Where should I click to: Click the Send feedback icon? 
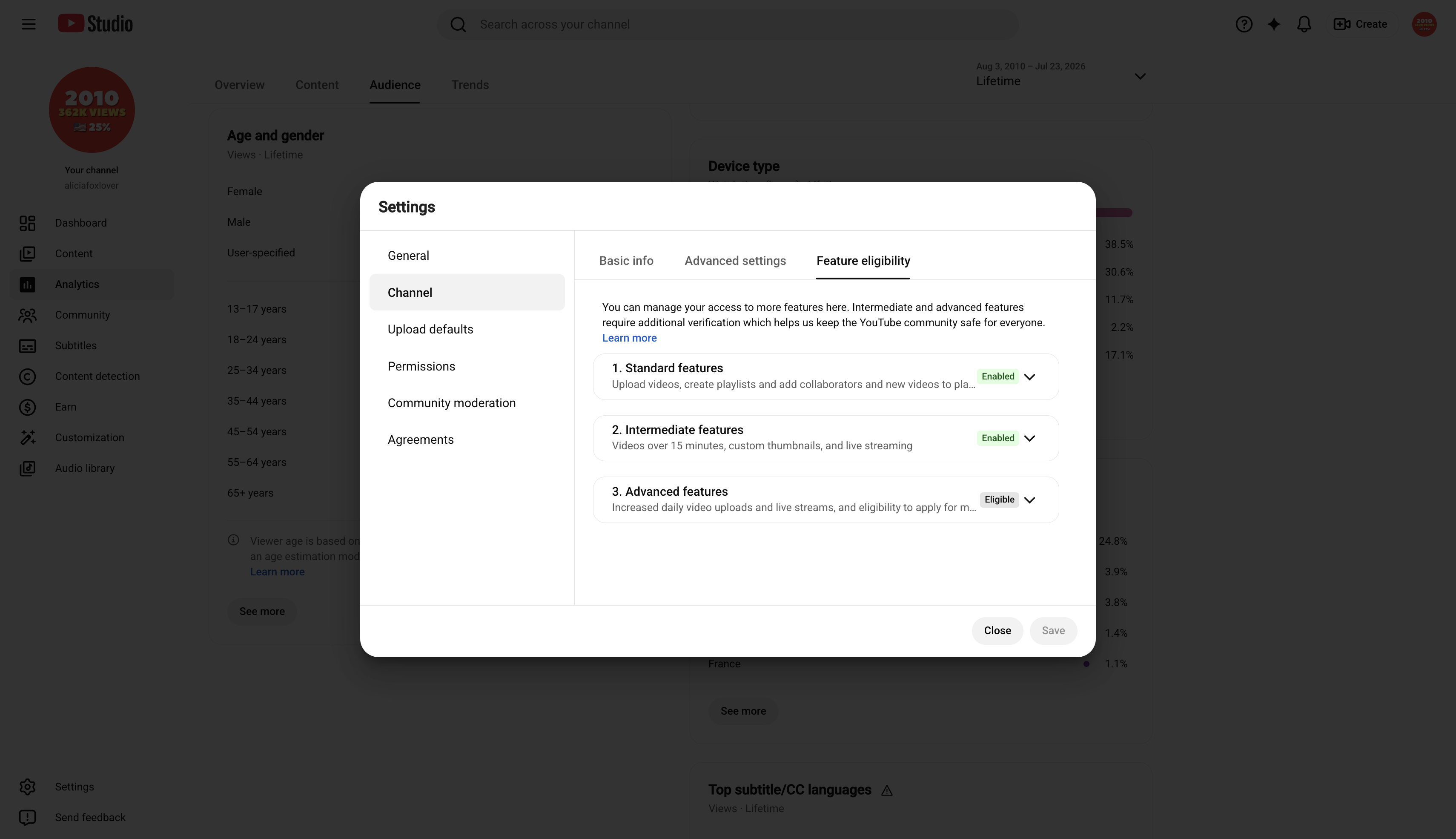coord(27,817)
